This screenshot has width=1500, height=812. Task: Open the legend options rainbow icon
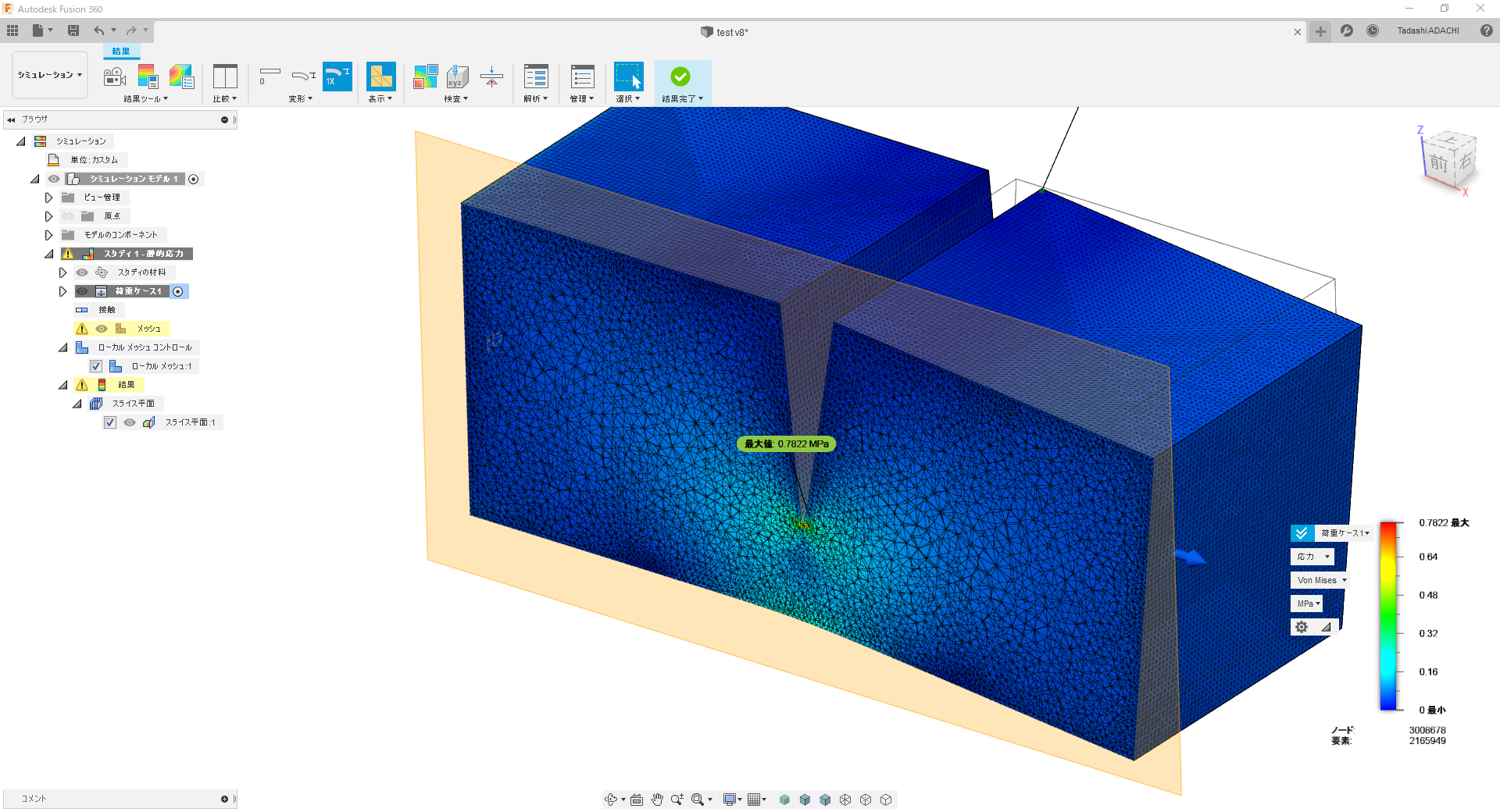(148, 77)
